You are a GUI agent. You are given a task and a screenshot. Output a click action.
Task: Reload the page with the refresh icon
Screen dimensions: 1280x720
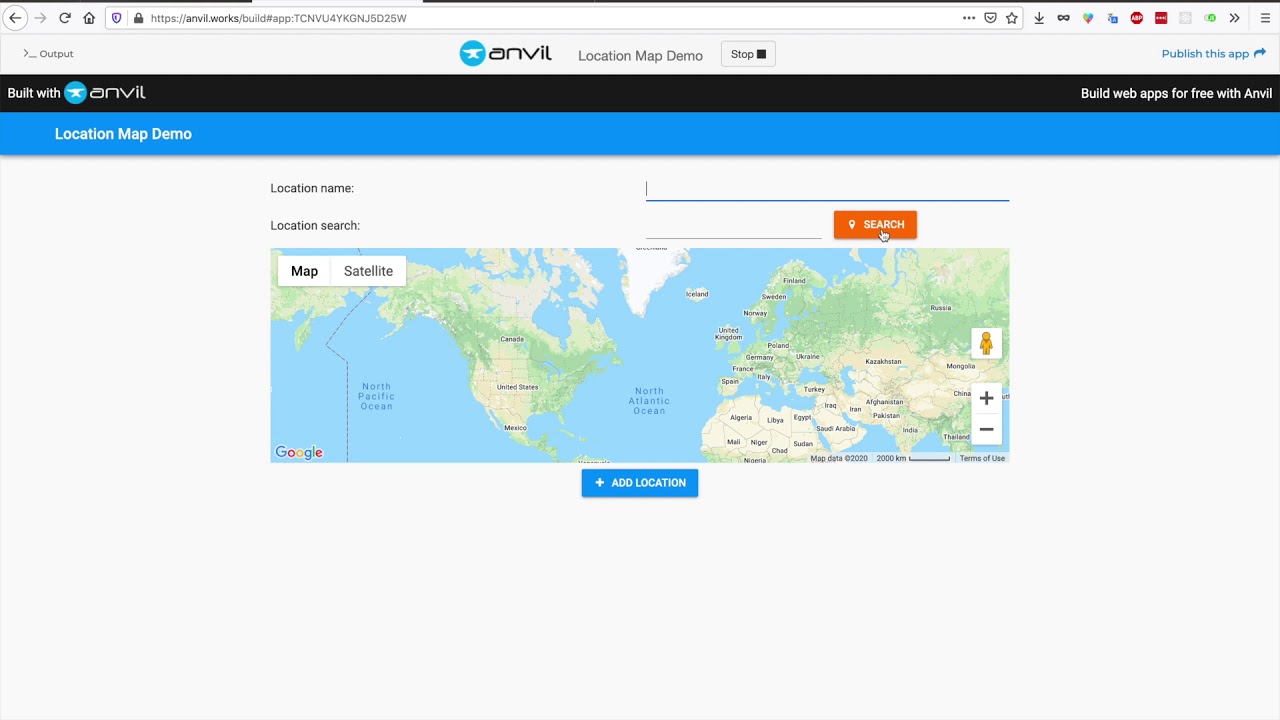65,18
